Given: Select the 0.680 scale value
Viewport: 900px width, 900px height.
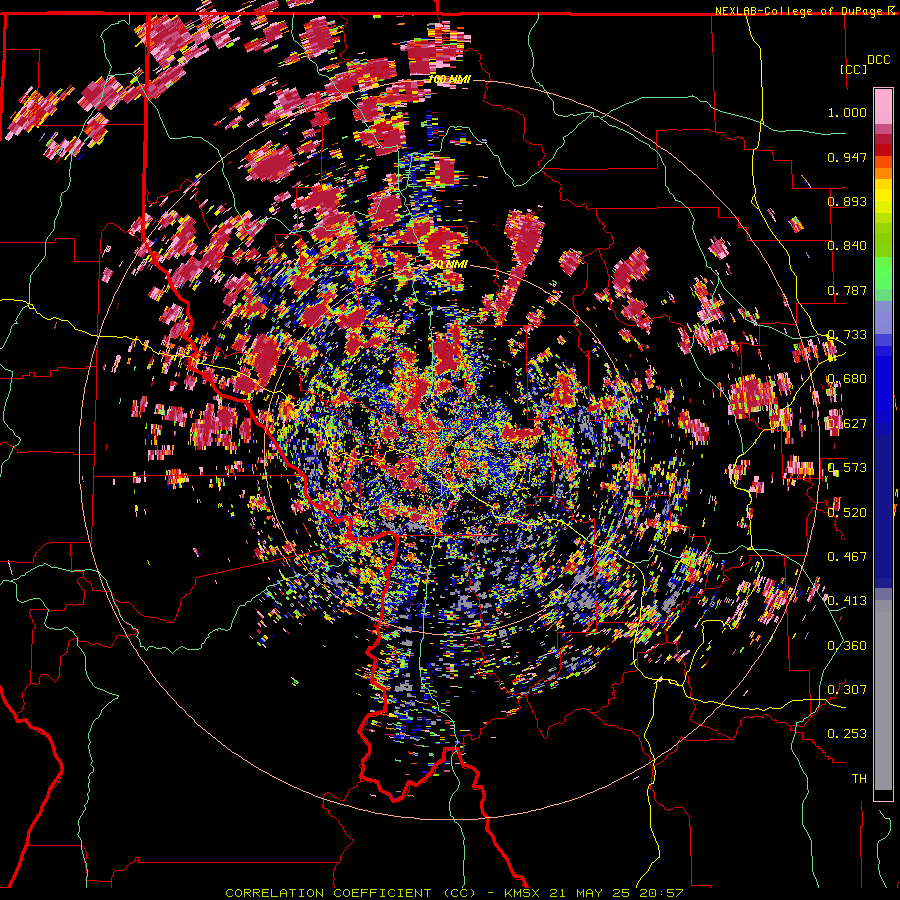Looking at the screenshot, I should pos(847,379).
